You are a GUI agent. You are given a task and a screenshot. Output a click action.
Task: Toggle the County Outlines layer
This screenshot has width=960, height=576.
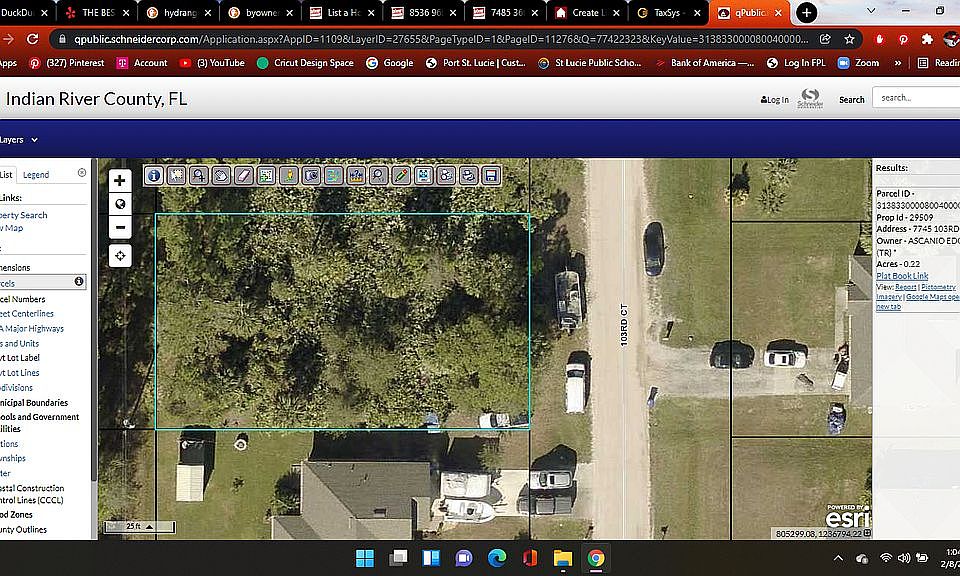23,529
